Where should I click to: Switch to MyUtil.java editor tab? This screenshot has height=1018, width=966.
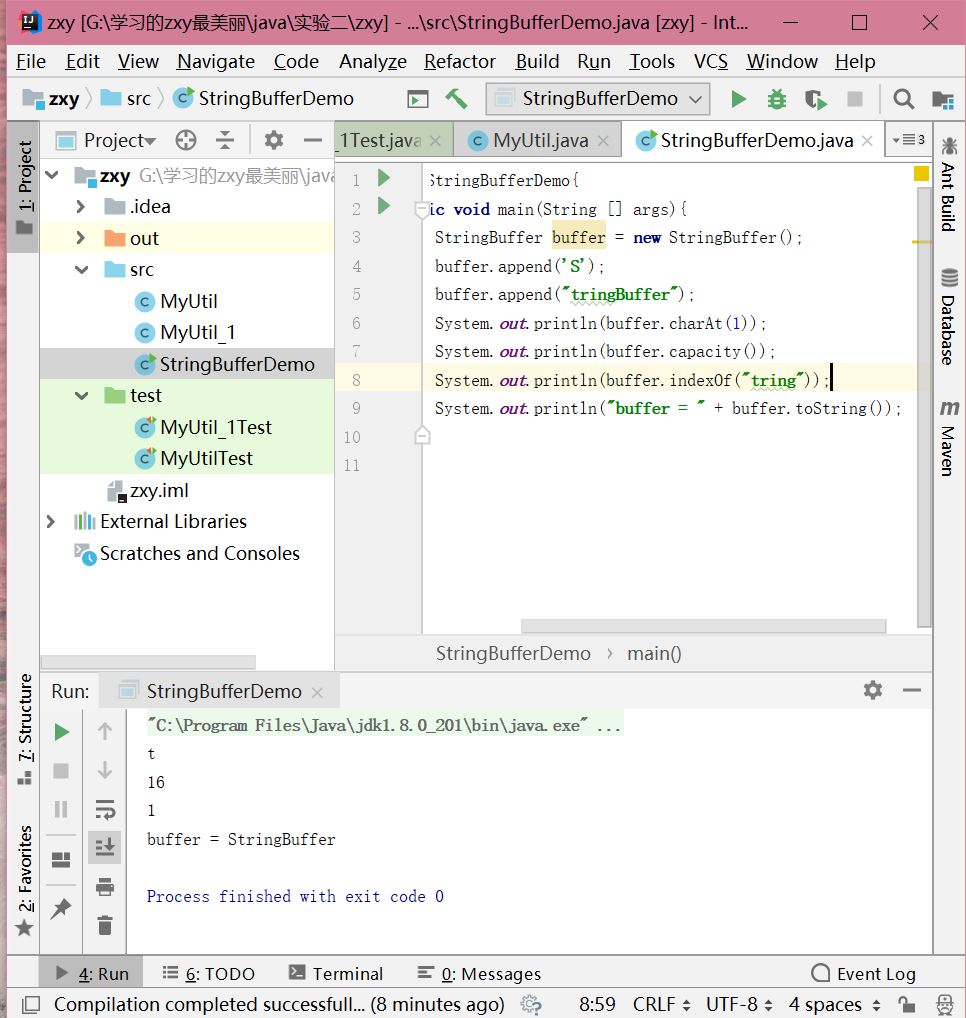click(540, 140)
